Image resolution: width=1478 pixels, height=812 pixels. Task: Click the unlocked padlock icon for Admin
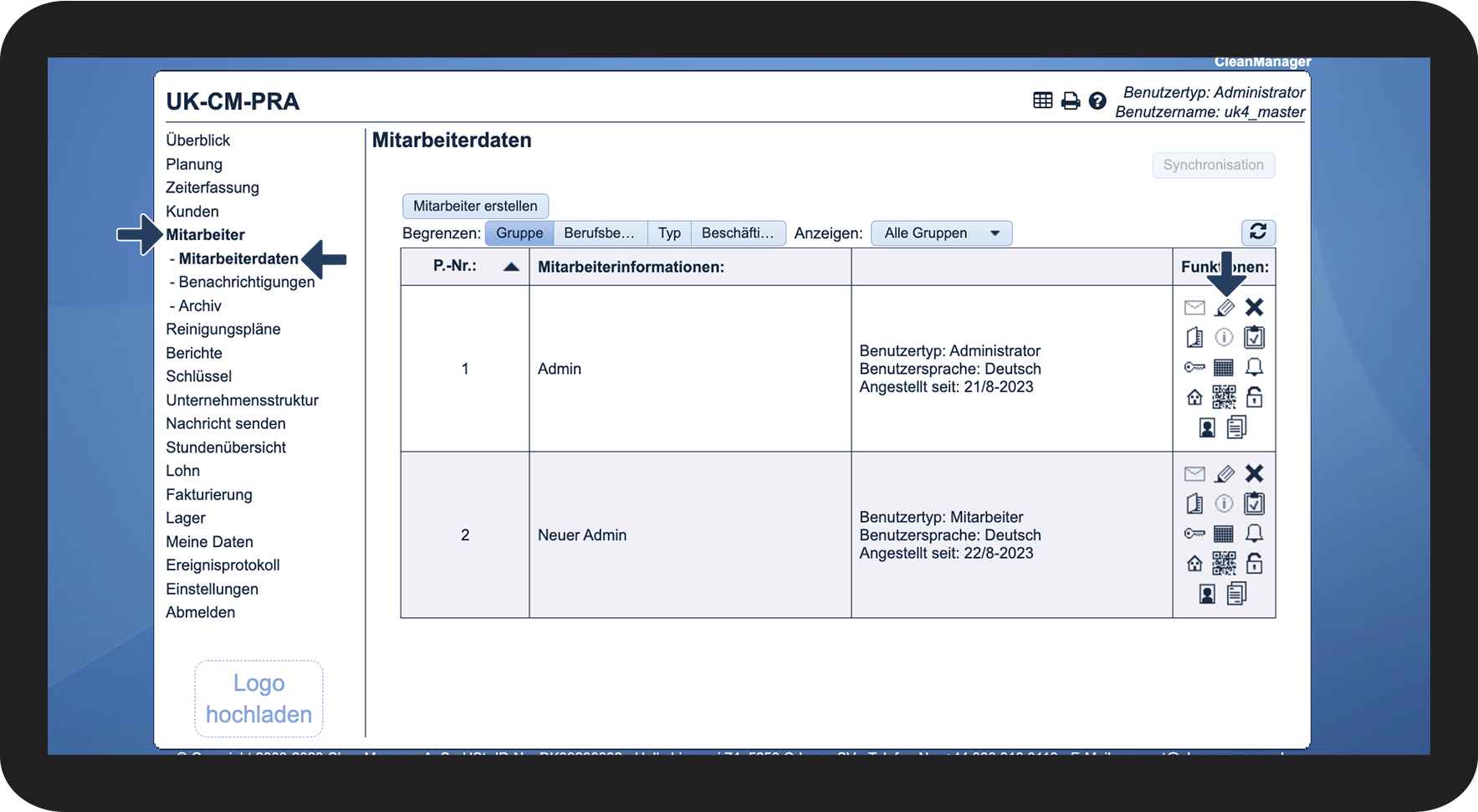[x=1254, y=396]
